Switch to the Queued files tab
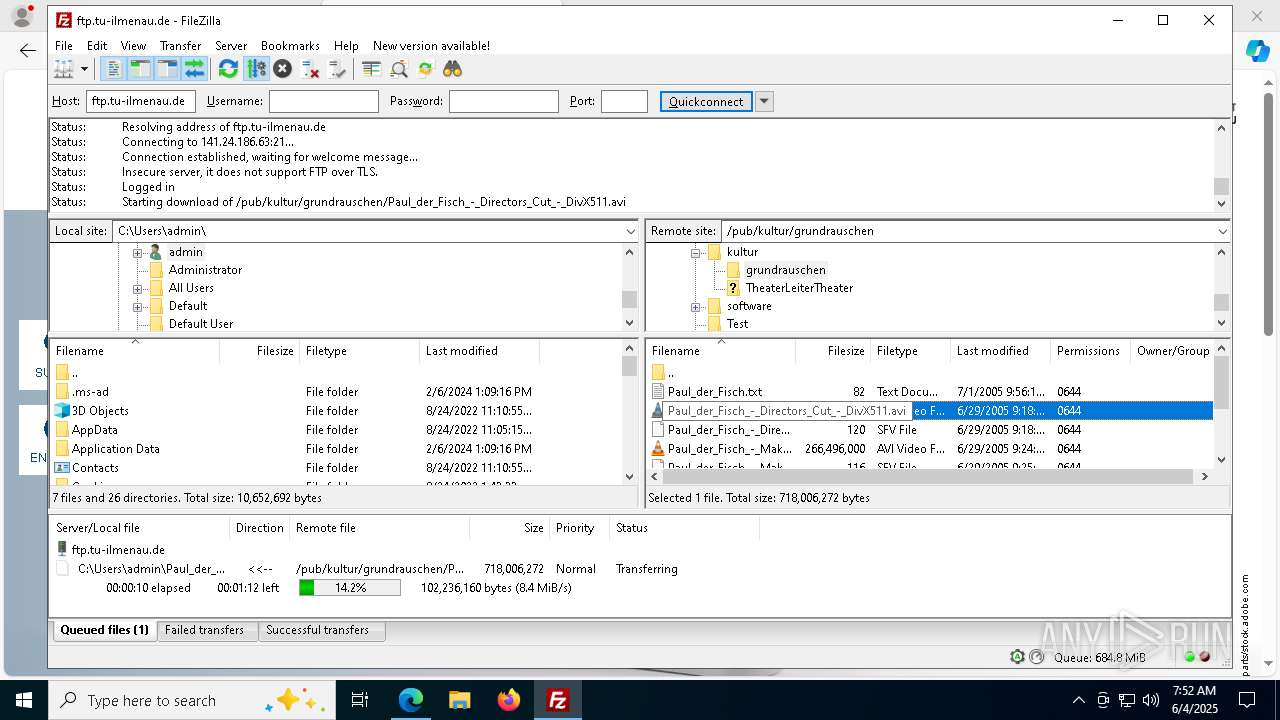Viewport: 1280px width, 720px height. pyautogui.click(x=104, y=630)
